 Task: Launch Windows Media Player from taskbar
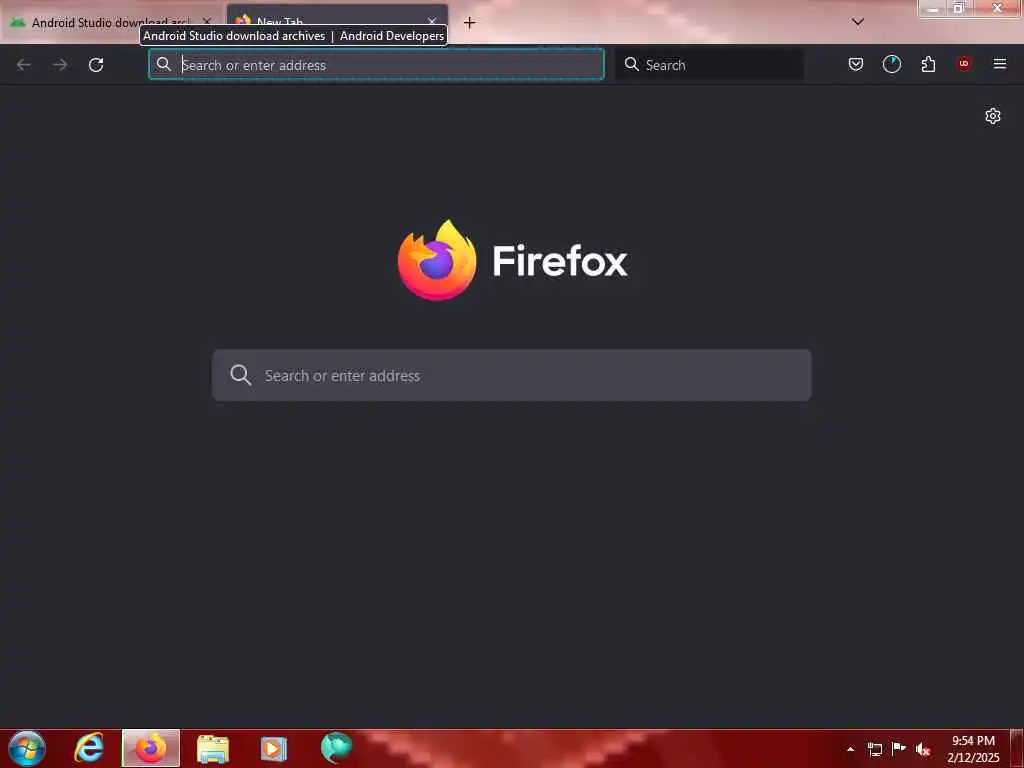coord(274,748)
